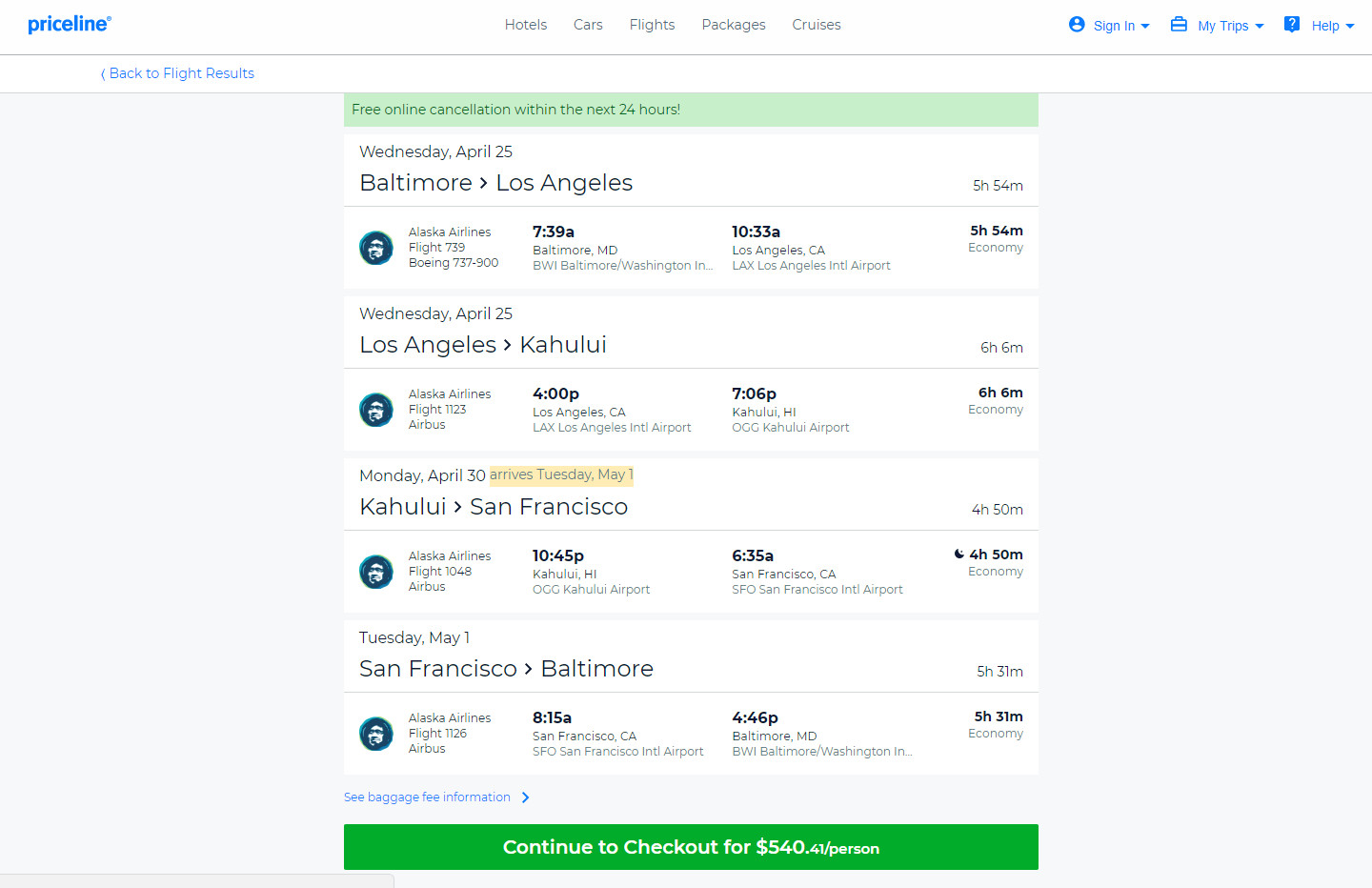Image resolution: width=1372 pixels, height=888 pixels.
Task: Click 'Monday, April 30' date text
Action: [x=422, y=475]
